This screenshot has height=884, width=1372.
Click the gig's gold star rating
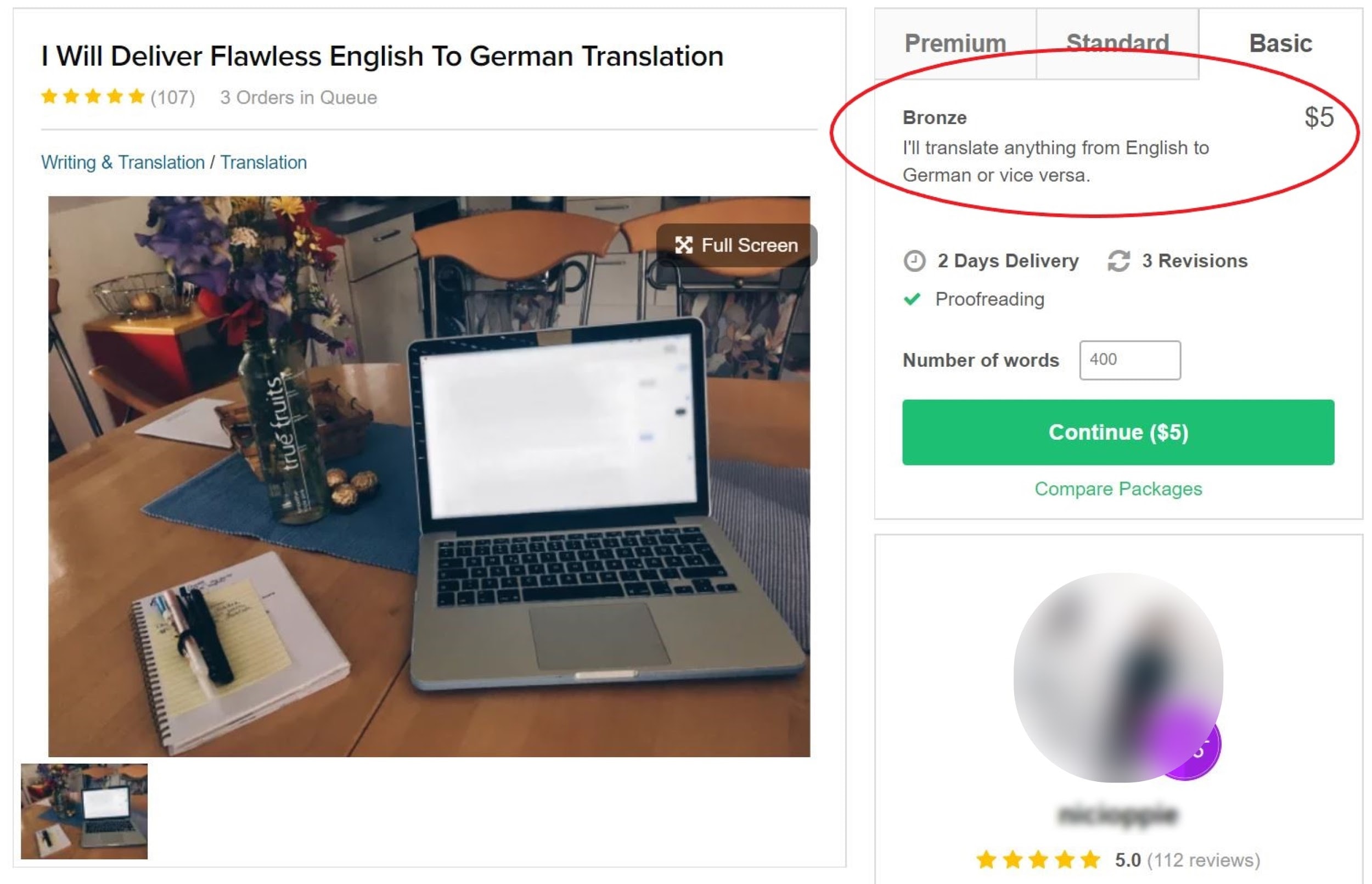pos(92,97)
